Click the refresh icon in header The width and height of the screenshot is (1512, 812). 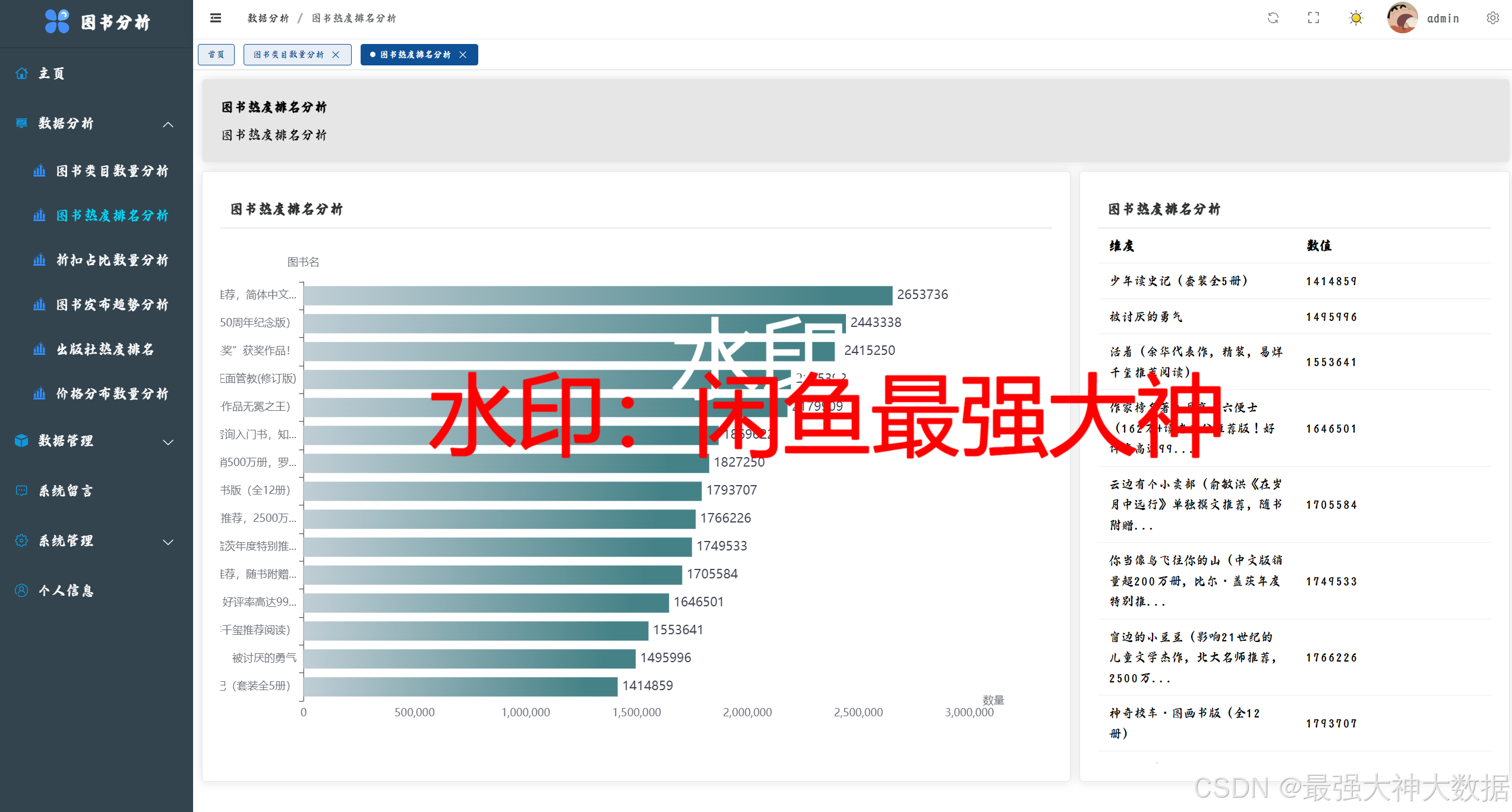[1273, 18]
